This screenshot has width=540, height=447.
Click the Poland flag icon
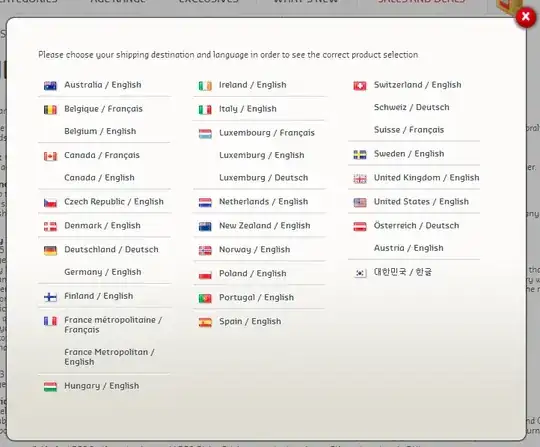point(205,274)
